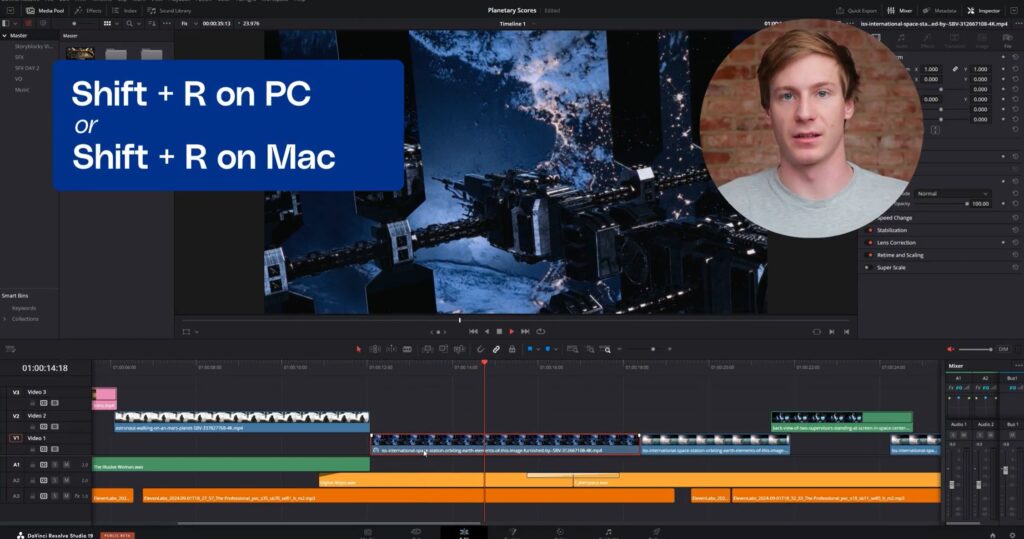Open the Metadata panel

pyautogui.click(x=939, y=10)
